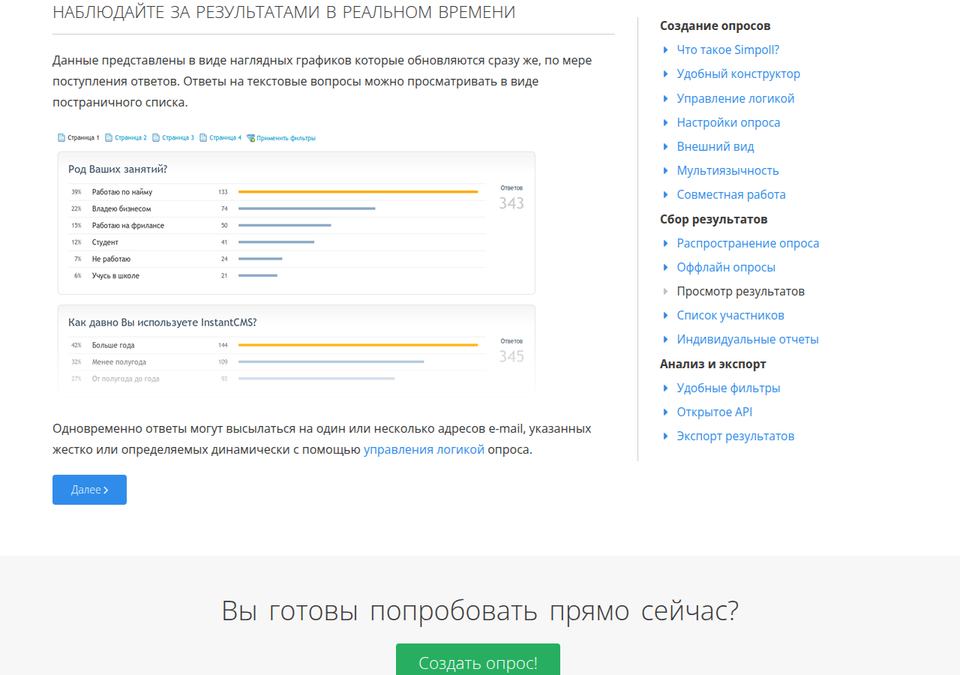Click 'Применить фильтры' in results preview
Image resolution: width=960 pixels, height=675 pixels.
click(286, 138)
